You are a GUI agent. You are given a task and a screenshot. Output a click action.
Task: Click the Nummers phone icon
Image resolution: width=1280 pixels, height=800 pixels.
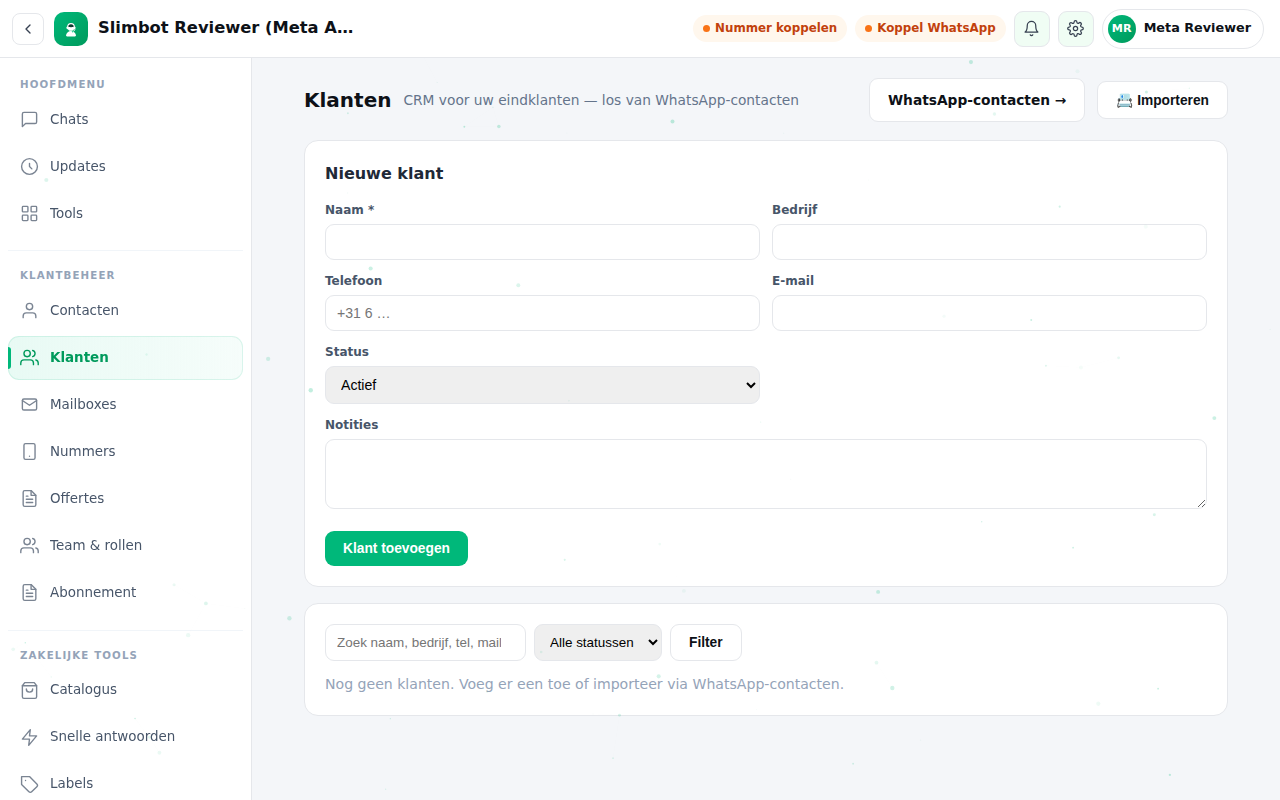30,451
